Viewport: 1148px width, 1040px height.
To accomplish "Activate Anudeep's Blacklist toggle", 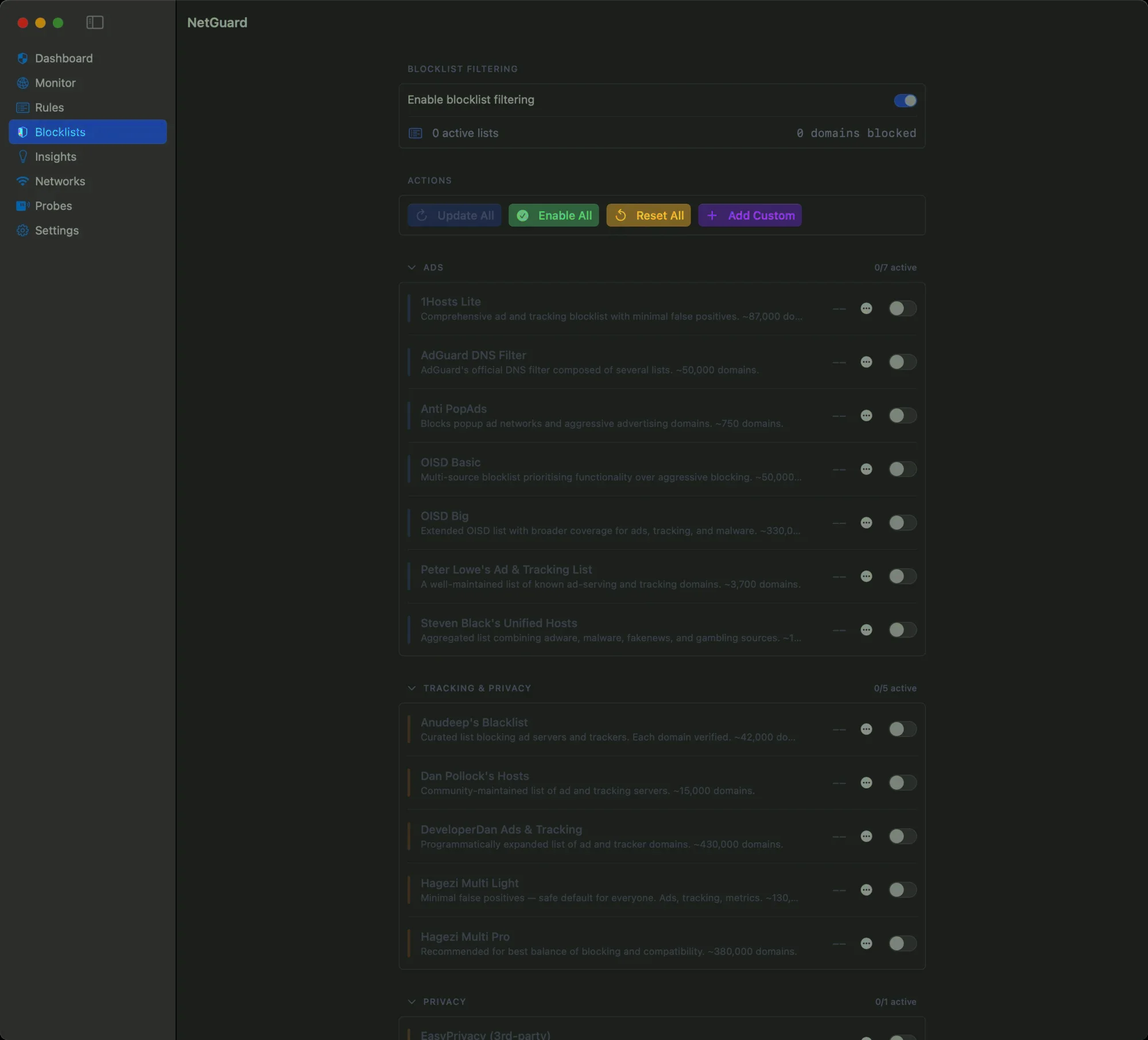I will tap(902, 729).
